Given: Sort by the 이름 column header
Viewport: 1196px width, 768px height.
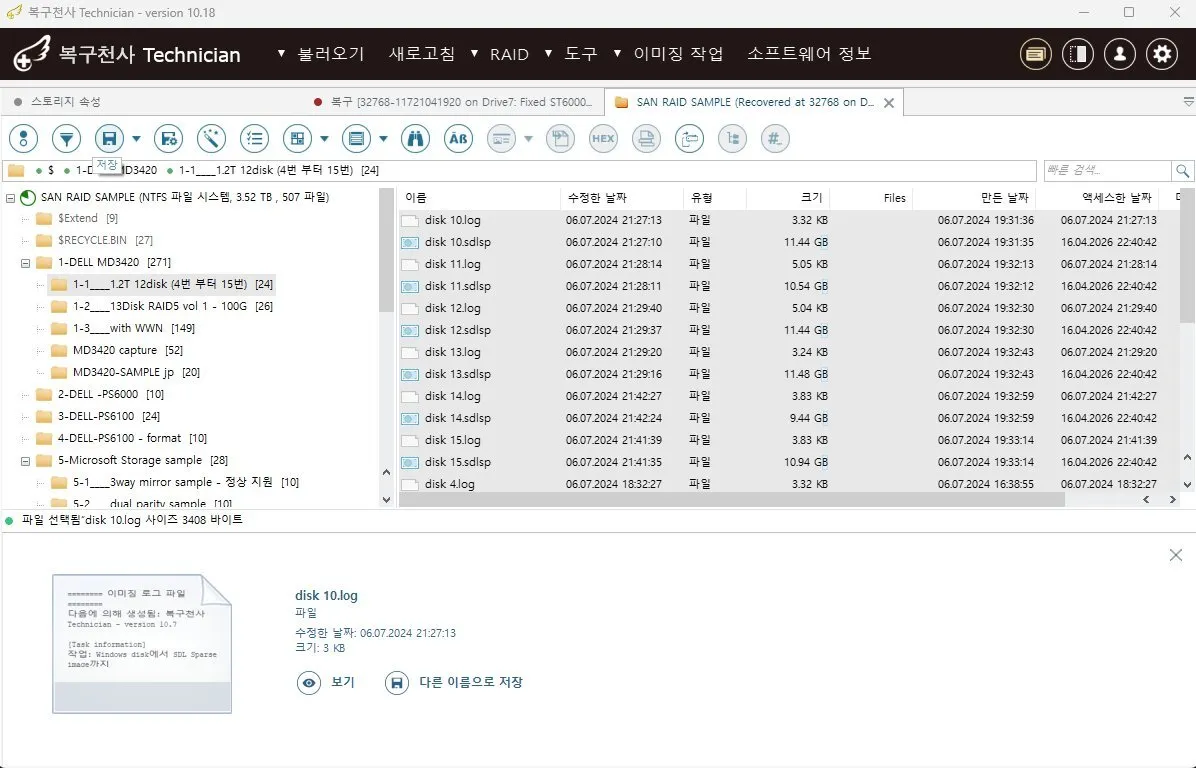Looking at the screenshot, I should (480, 198).
